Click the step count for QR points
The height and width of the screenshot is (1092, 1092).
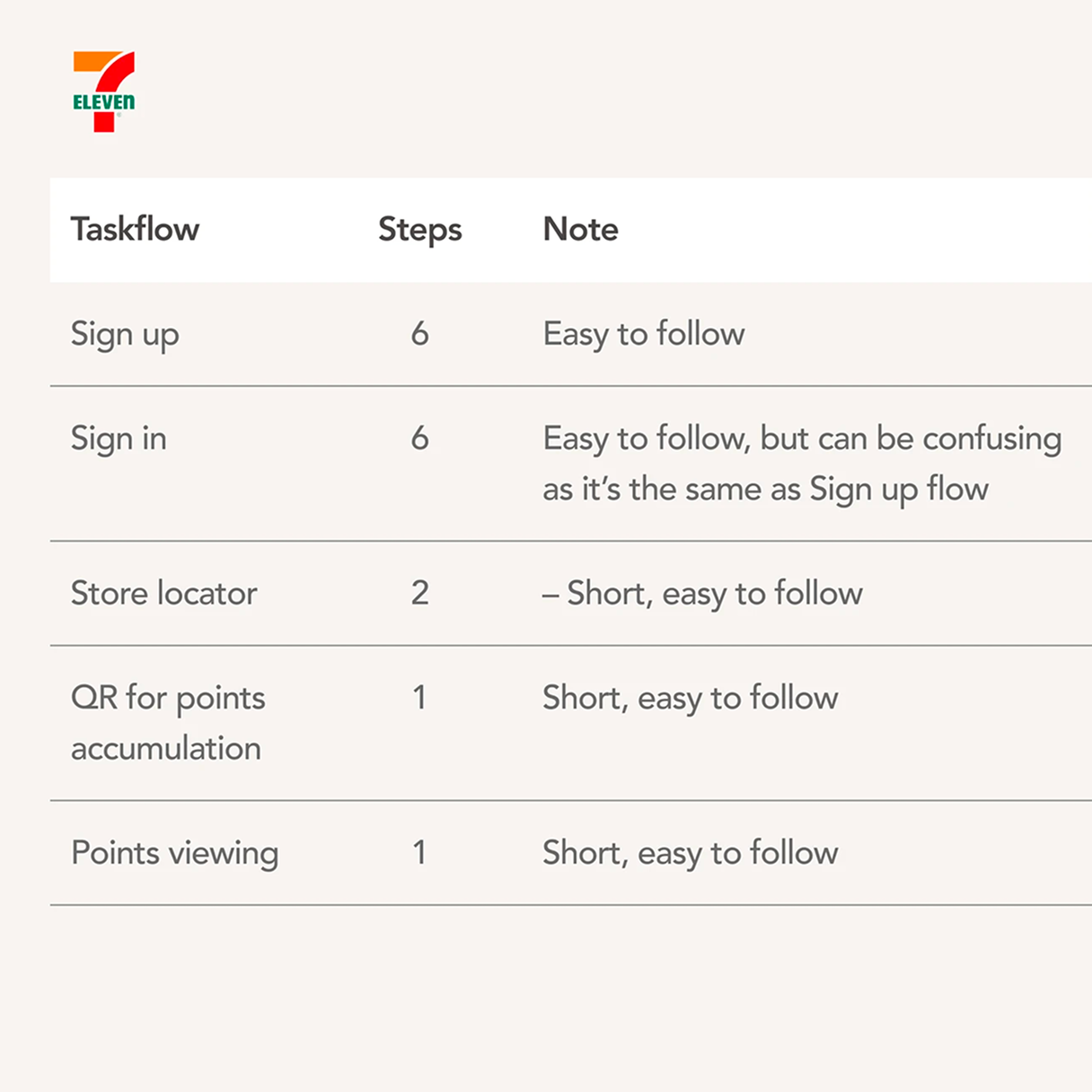[419, 698]
